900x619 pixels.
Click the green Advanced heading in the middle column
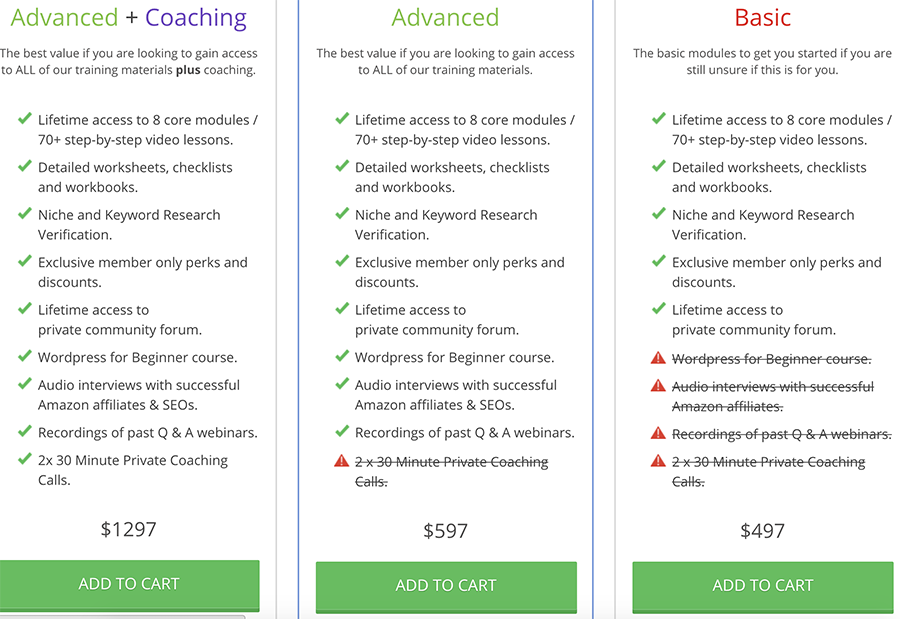445,17
